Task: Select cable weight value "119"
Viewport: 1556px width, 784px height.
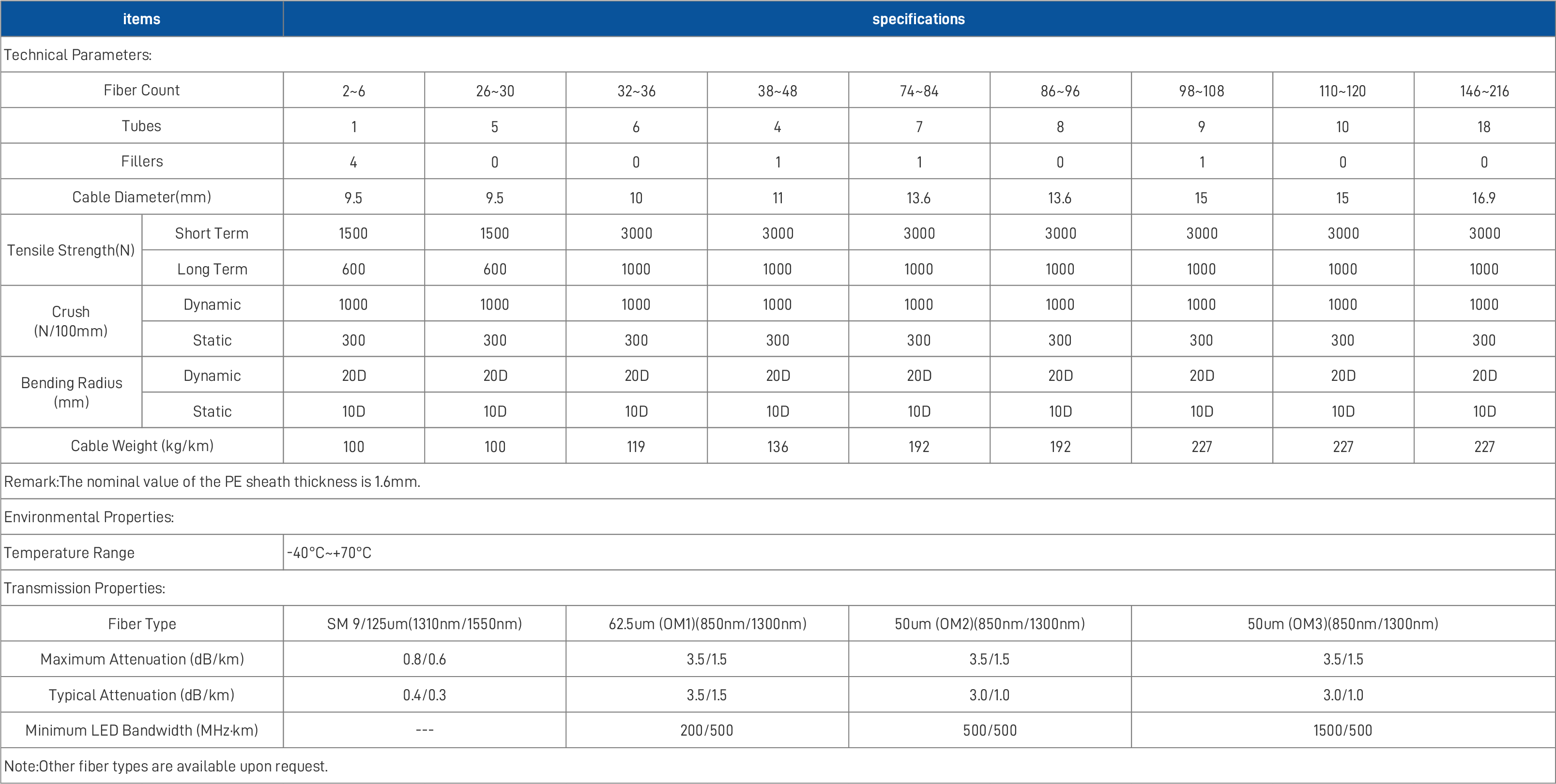Action: click(x=636, y=446)
